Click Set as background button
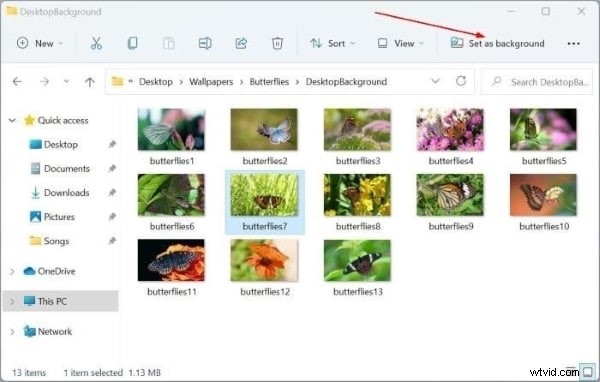The image size is (600, 382). click(497, 43)
